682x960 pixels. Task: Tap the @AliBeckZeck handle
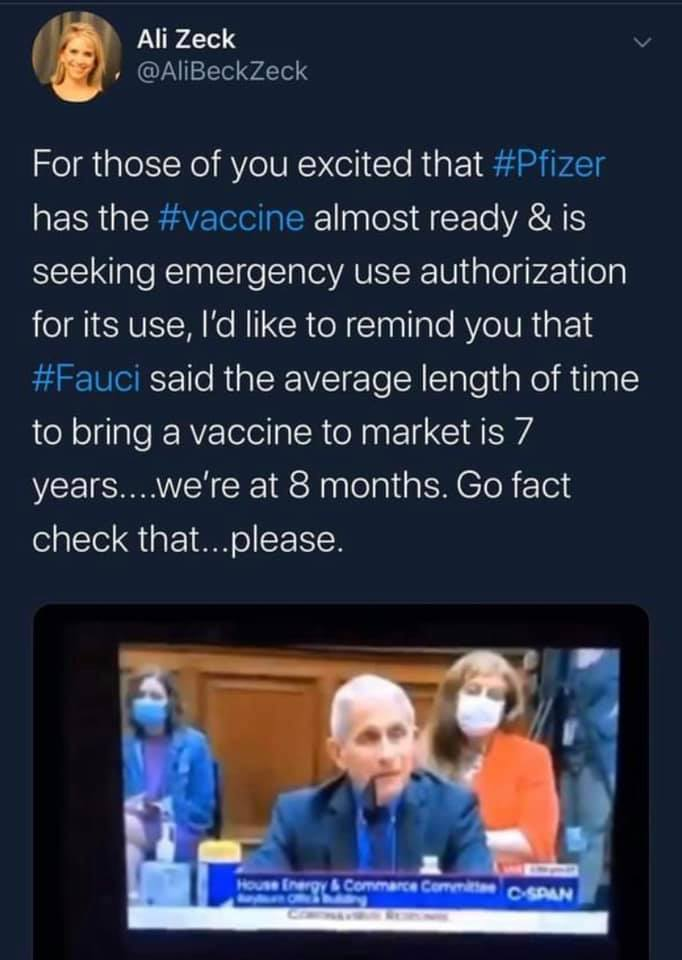click(x=222, y=72)
